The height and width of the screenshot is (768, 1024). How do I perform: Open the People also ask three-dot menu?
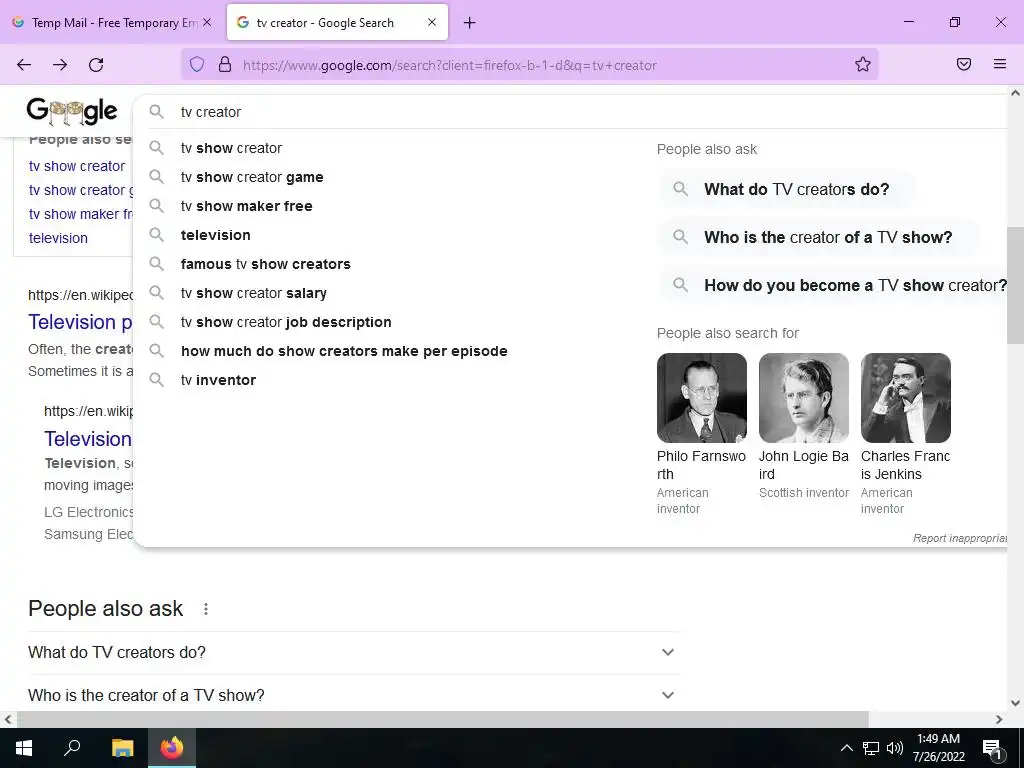[206, 609]
